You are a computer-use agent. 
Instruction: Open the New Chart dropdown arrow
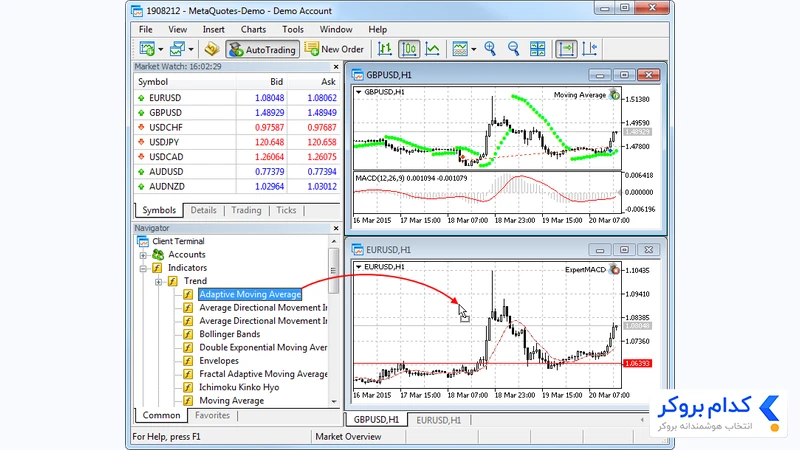(x=160, y=49)
